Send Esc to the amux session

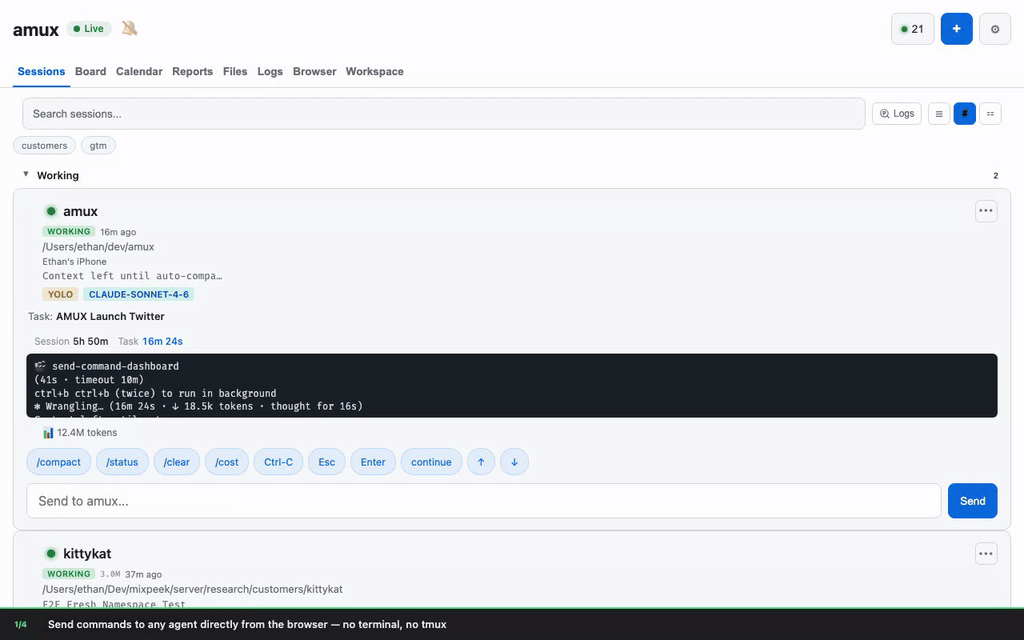point(327,462)
